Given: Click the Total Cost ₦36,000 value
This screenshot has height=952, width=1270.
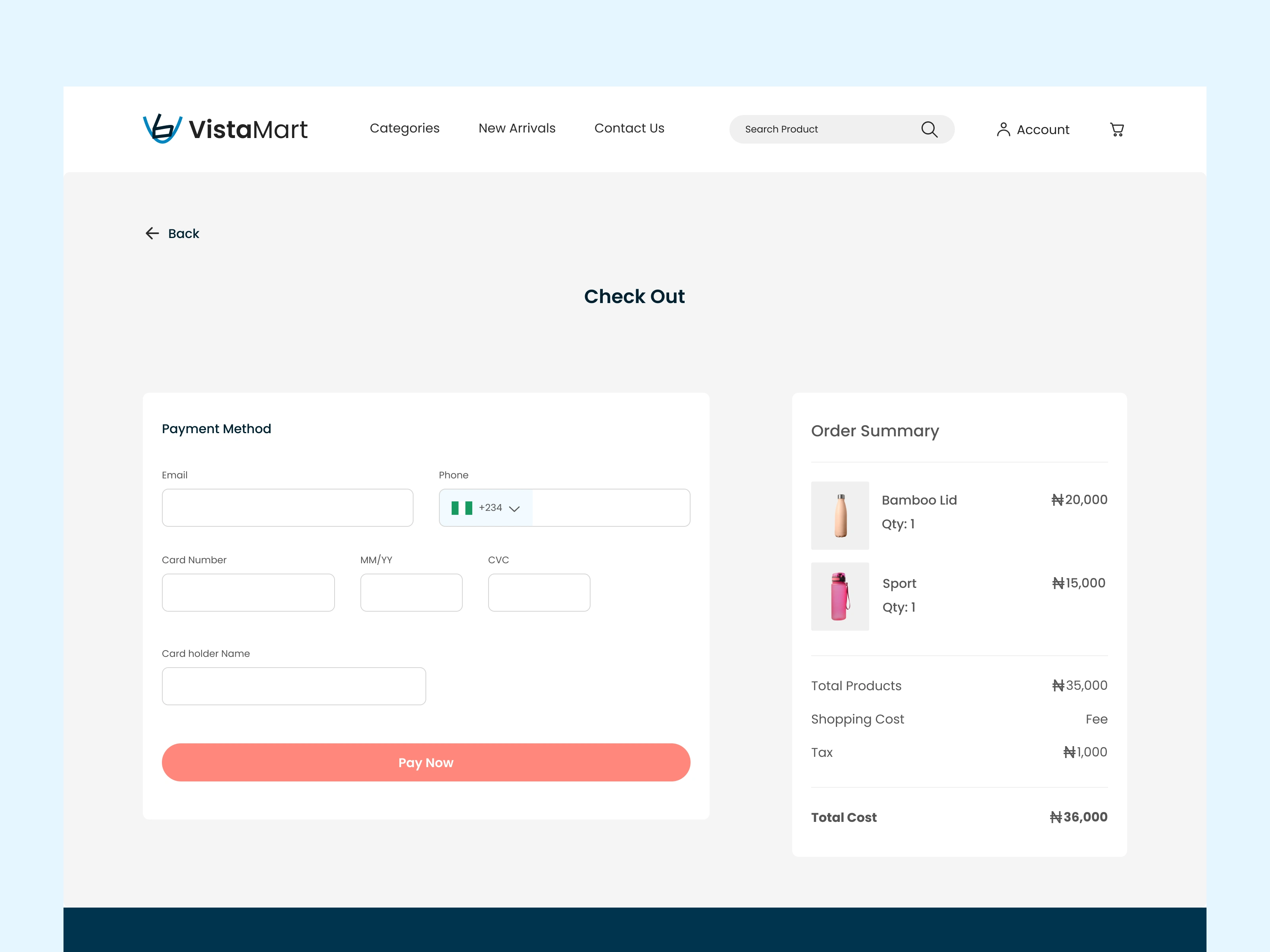Looking at the screenshot, I should [1079, 817].
